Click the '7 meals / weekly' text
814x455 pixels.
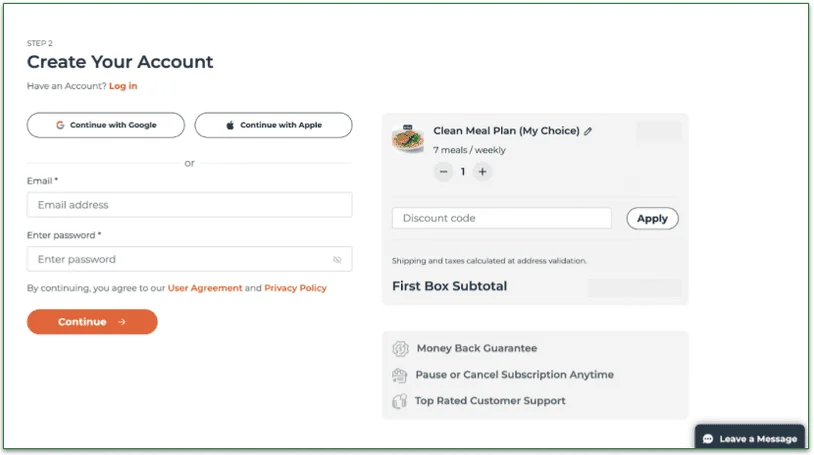[469, 150]
